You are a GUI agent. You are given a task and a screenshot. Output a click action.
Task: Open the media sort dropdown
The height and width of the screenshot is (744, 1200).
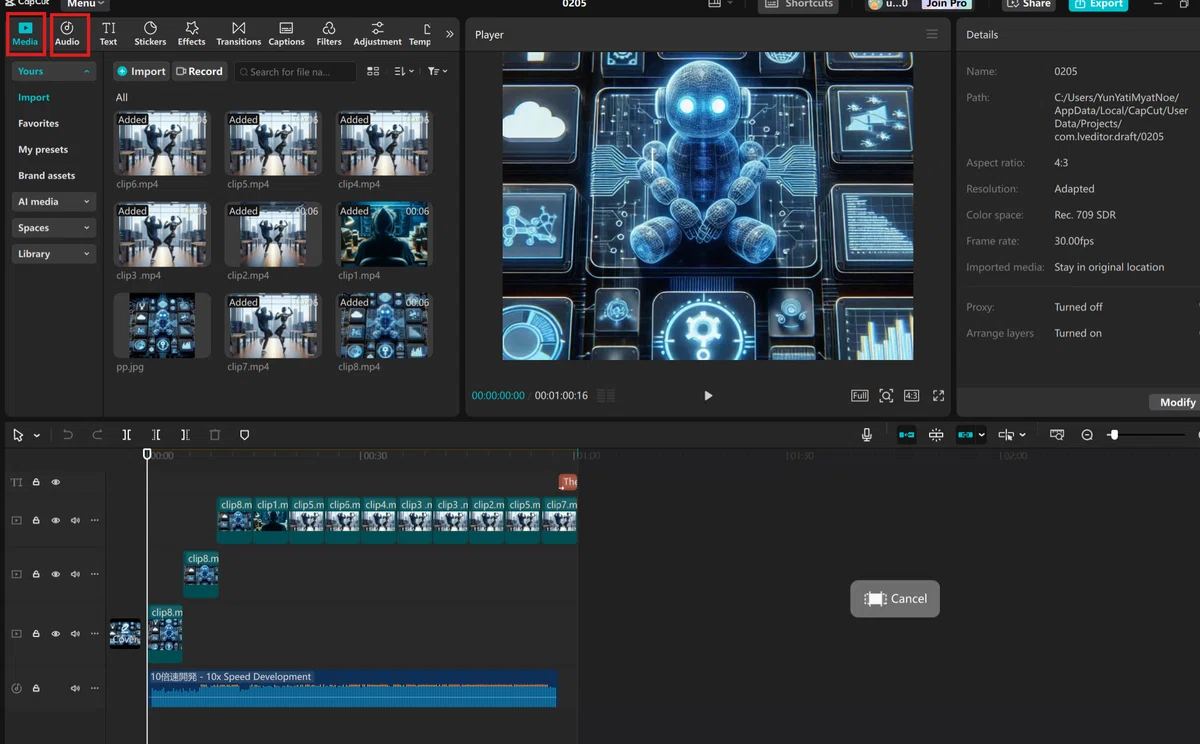click(x=403, y=72)
